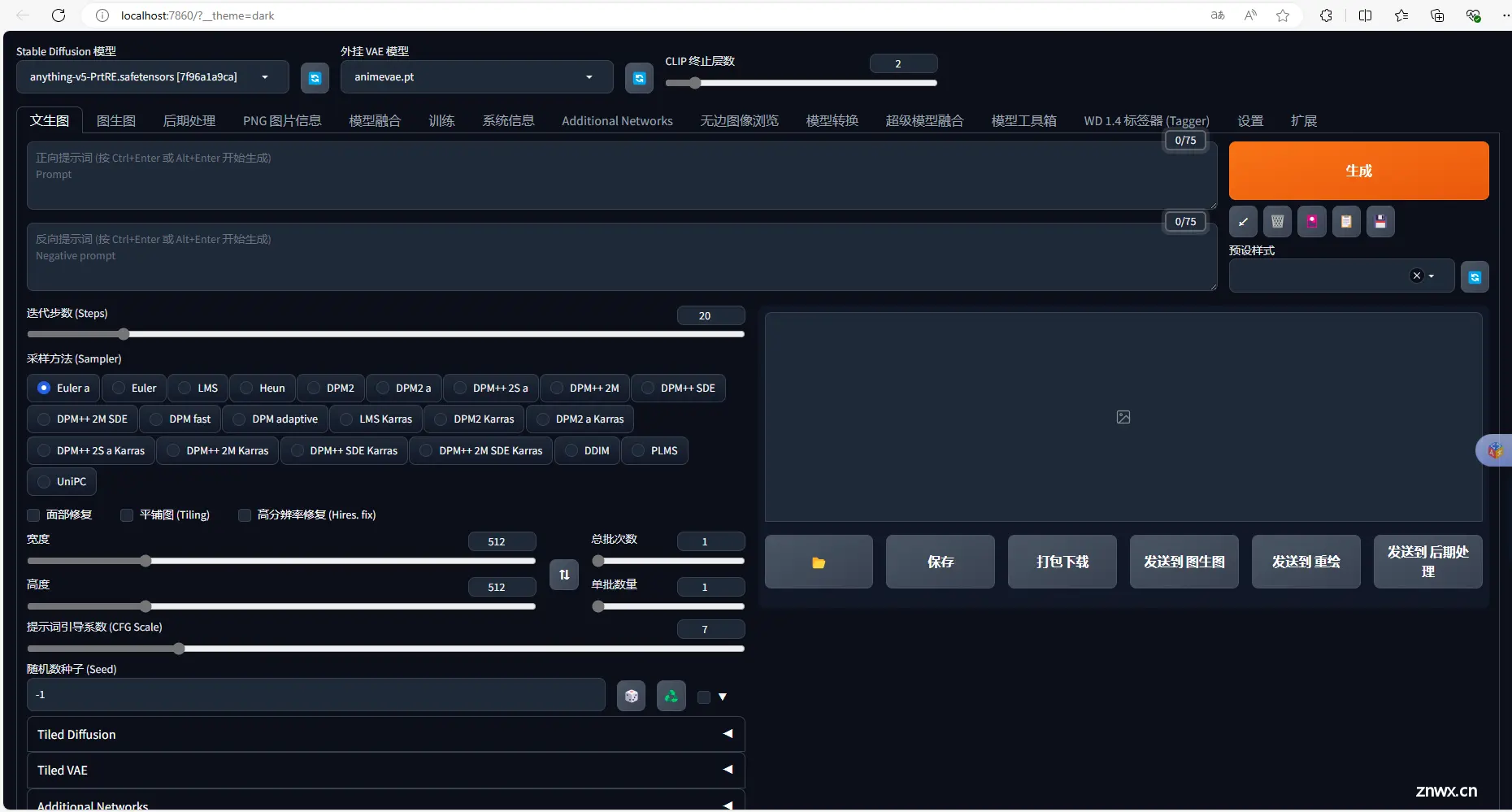Click the site info icon beside URL
This screenshot has height=812, width=1512.
click(102, 15)
